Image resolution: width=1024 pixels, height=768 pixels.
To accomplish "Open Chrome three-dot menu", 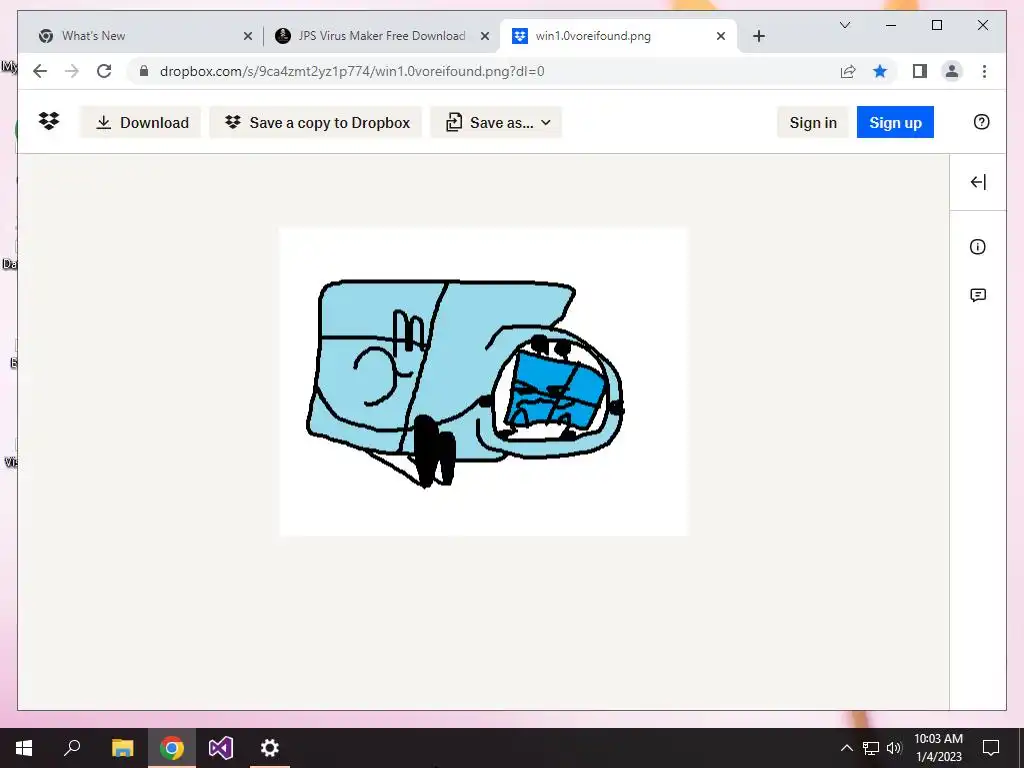I will (x=984, y=71).
